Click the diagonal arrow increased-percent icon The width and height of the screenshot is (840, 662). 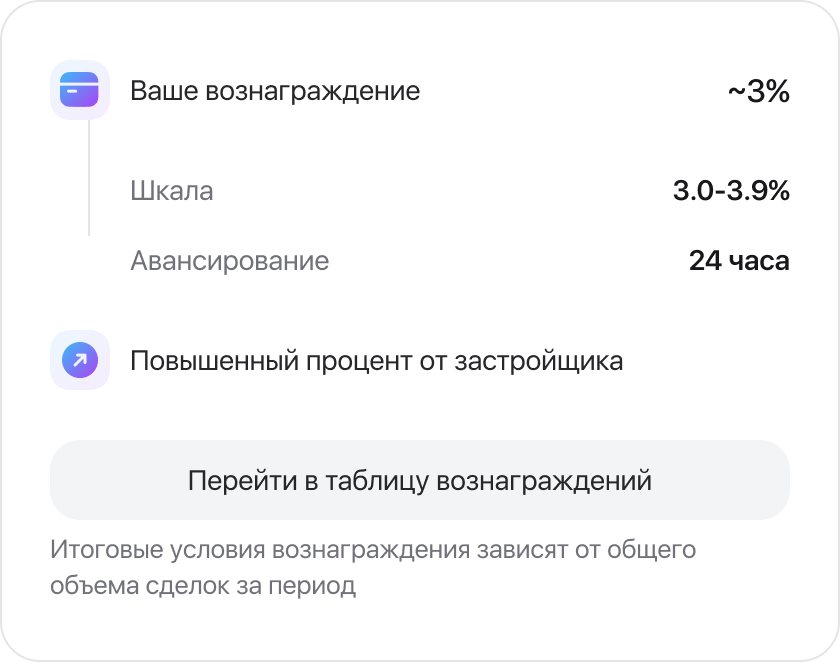[80, 360]
